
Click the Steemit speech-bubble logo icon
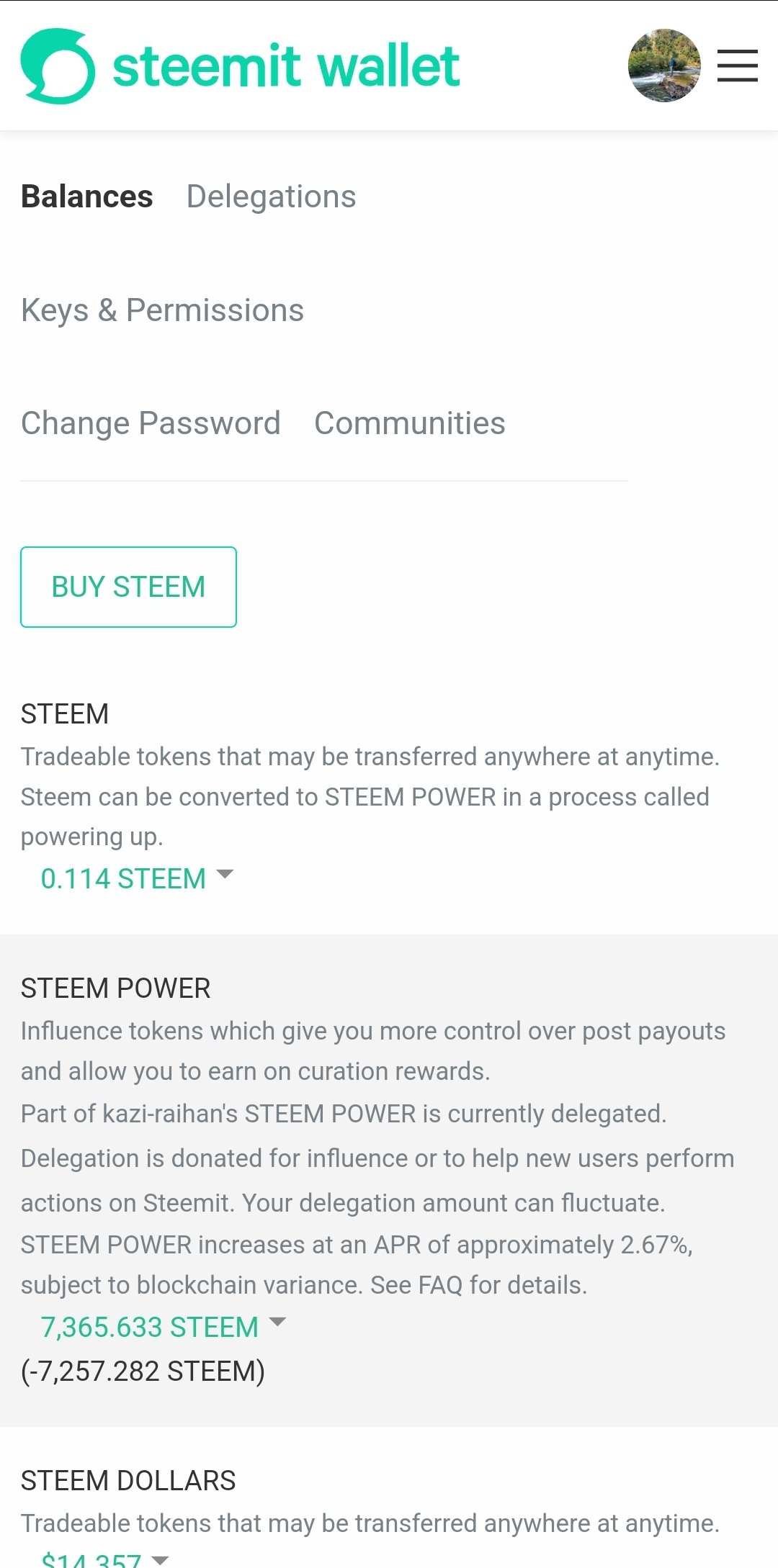point(58,66)
